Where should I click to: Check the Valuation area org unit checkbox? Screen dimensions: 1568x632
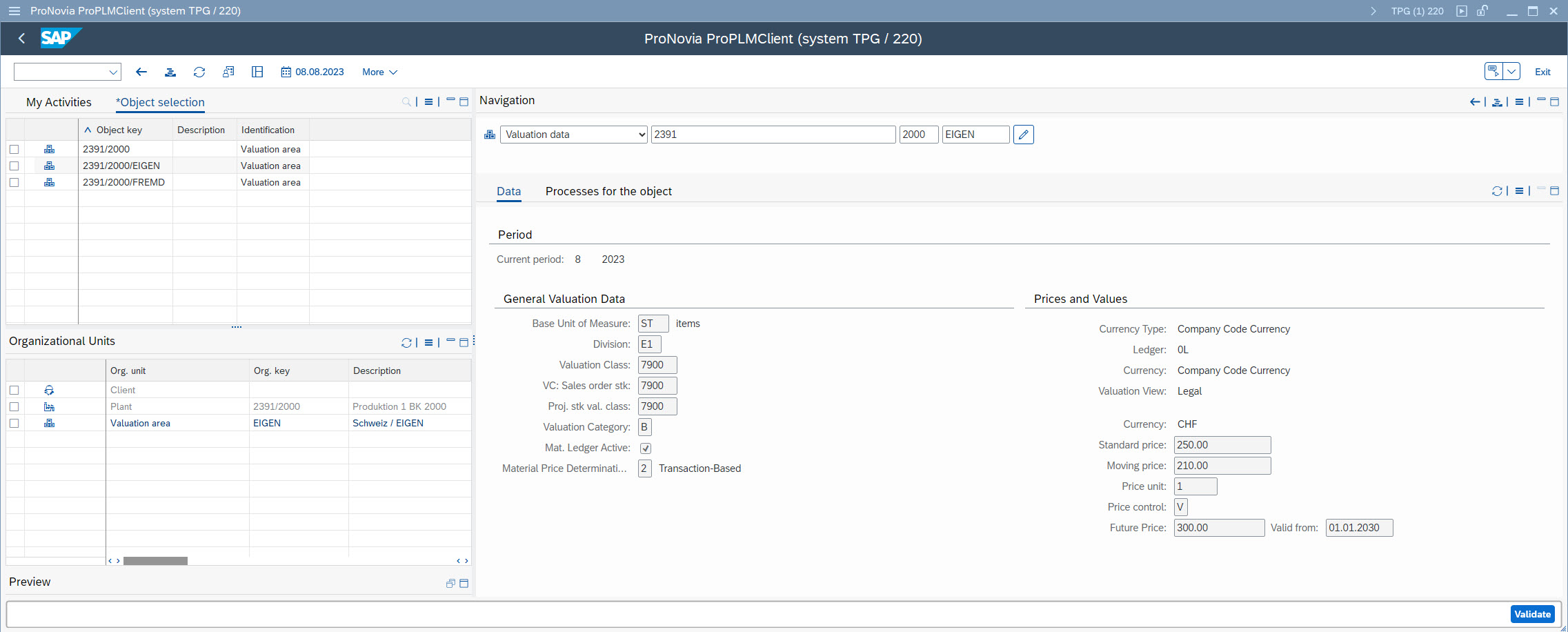(14, 423)
